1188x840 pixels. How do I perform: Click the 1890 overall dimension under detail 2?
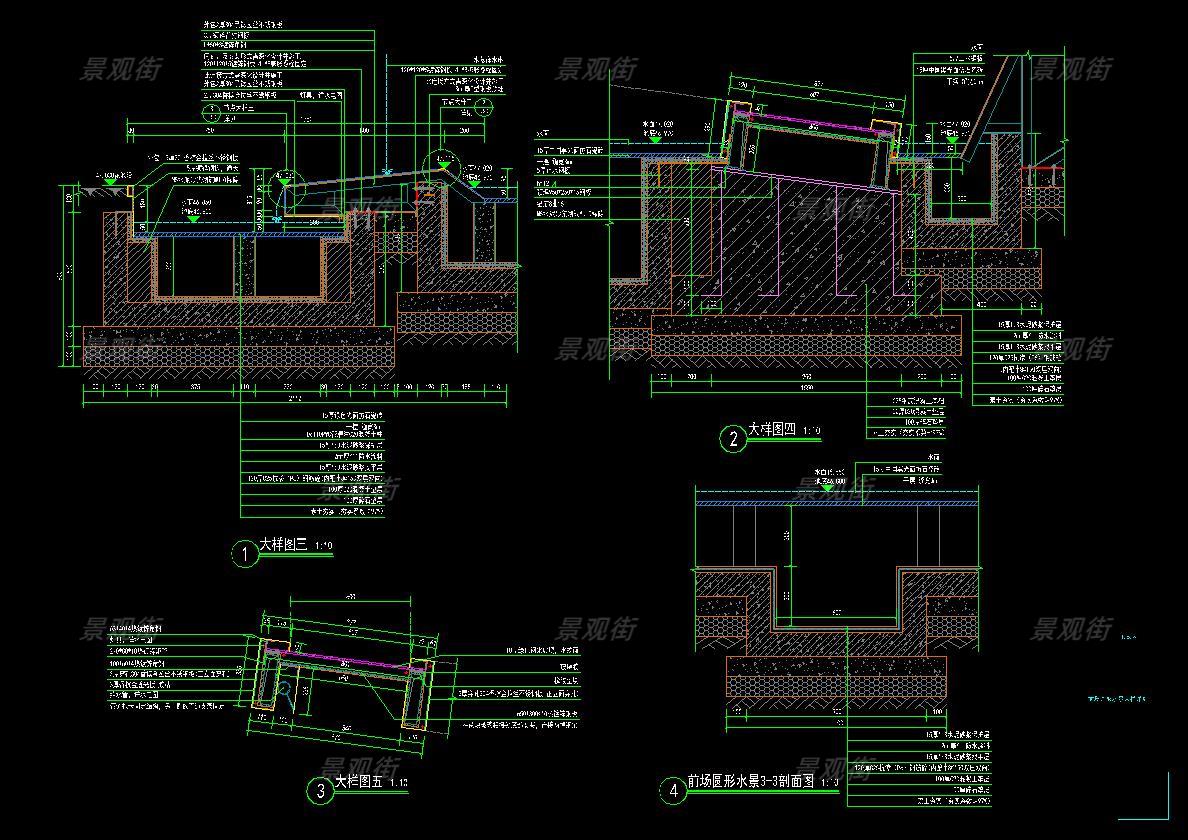806,387
